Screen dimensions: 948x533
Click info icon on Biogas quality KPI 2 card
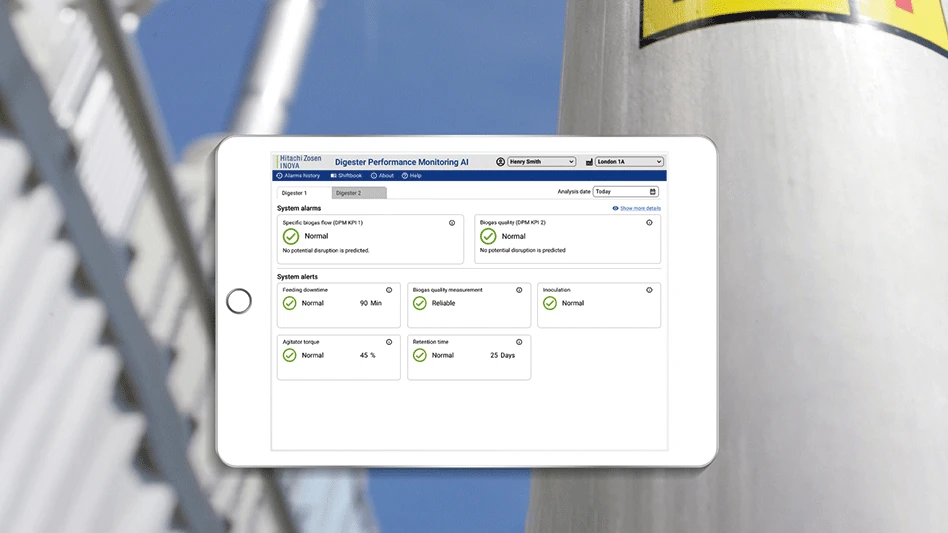[649, 223]
